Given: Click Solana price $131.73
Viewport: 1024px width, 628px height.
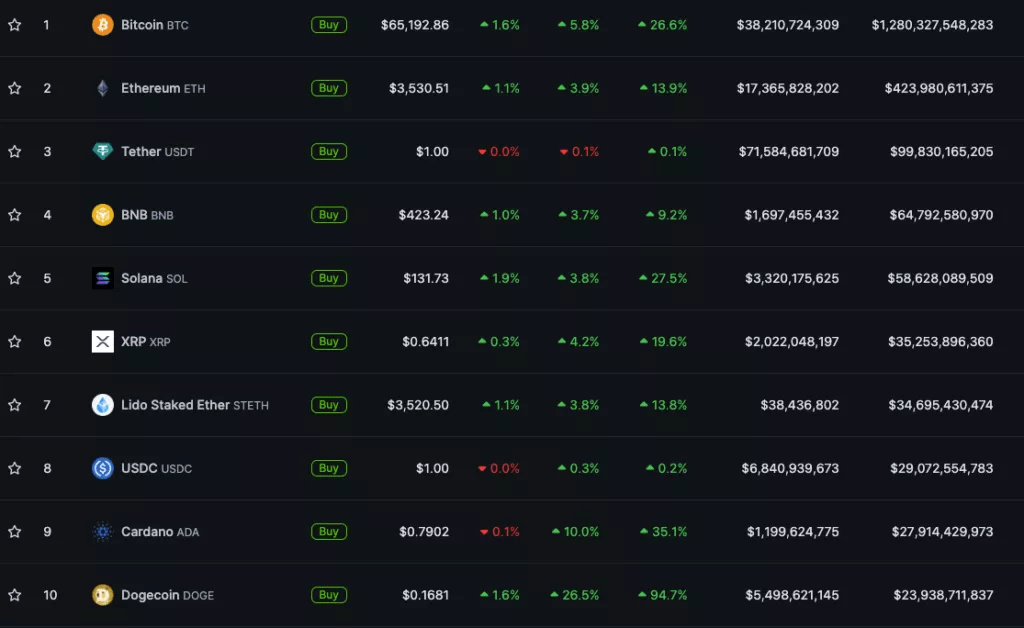Looking at the screenshot, I should click(426, 278).
